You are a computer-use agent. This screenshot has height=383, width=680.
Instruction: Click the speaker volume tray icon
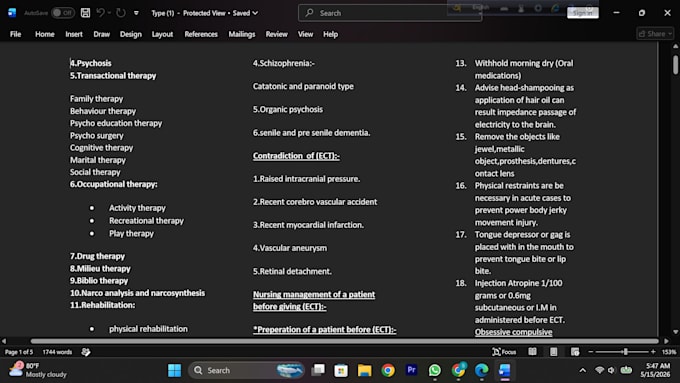pyautogui.click(x=611, y=370)
